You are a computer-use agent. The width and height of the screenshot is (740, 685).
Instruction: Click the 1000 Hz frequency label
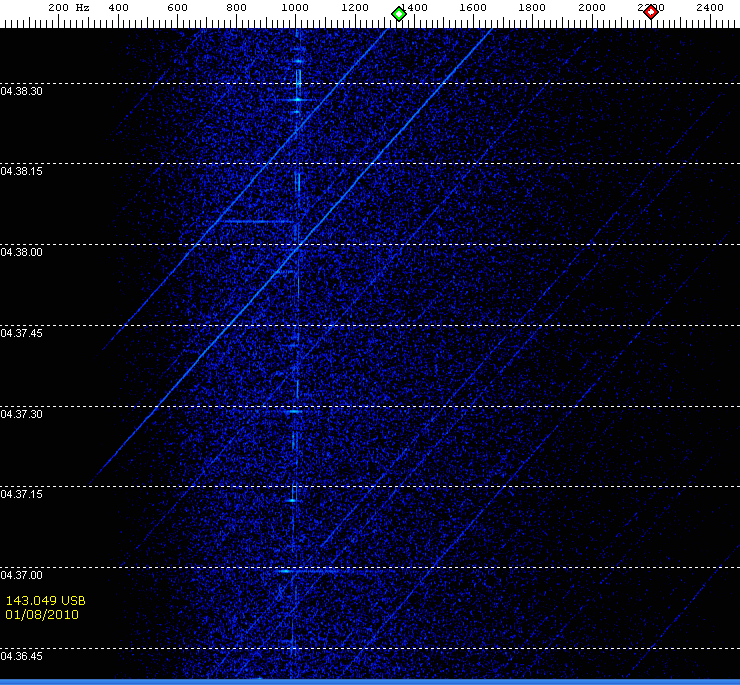point(295,8)
